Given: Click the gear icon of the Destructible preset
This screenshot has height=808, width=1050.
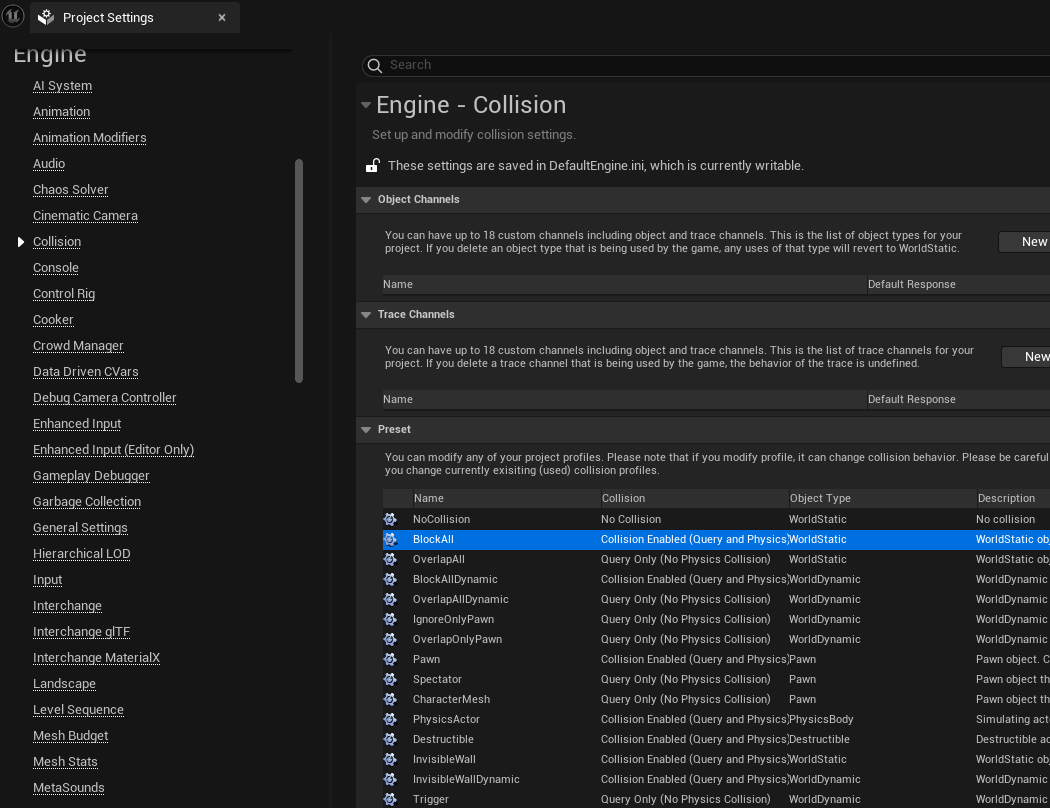Looking at the screenshot, I should 390,740.
